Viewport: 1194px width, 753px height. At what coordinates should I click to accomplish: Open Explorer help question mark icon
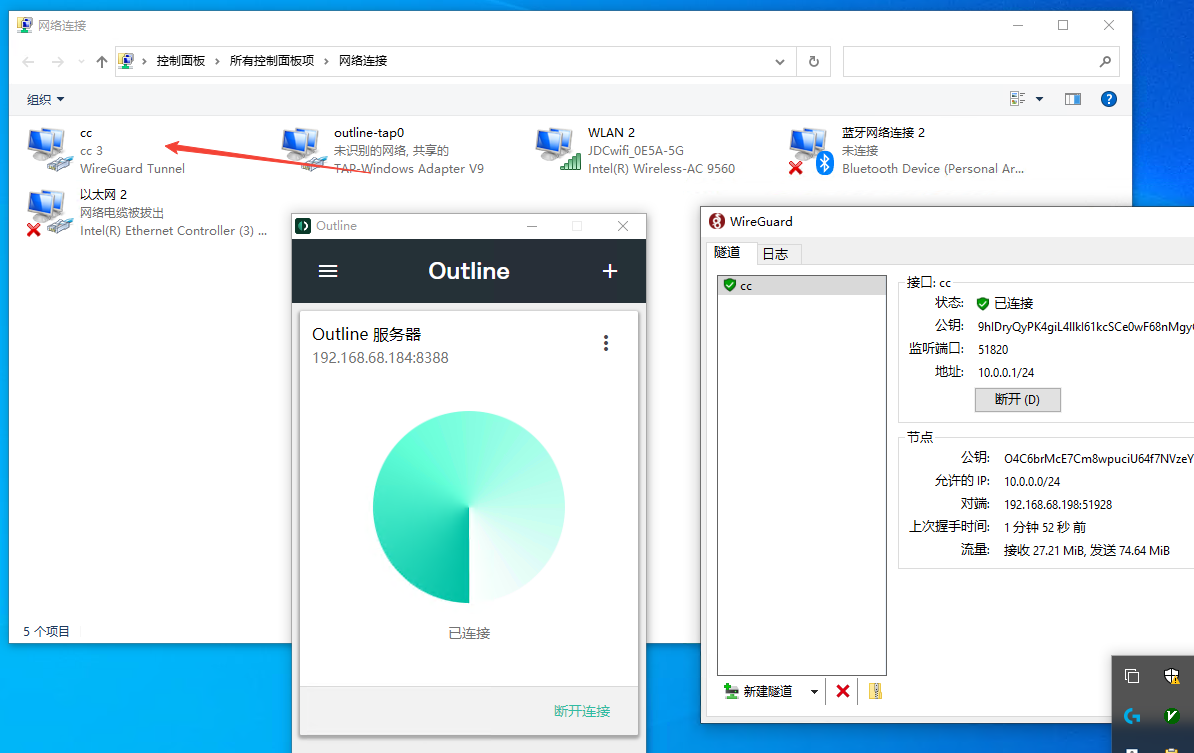(x=1109, y=99)
